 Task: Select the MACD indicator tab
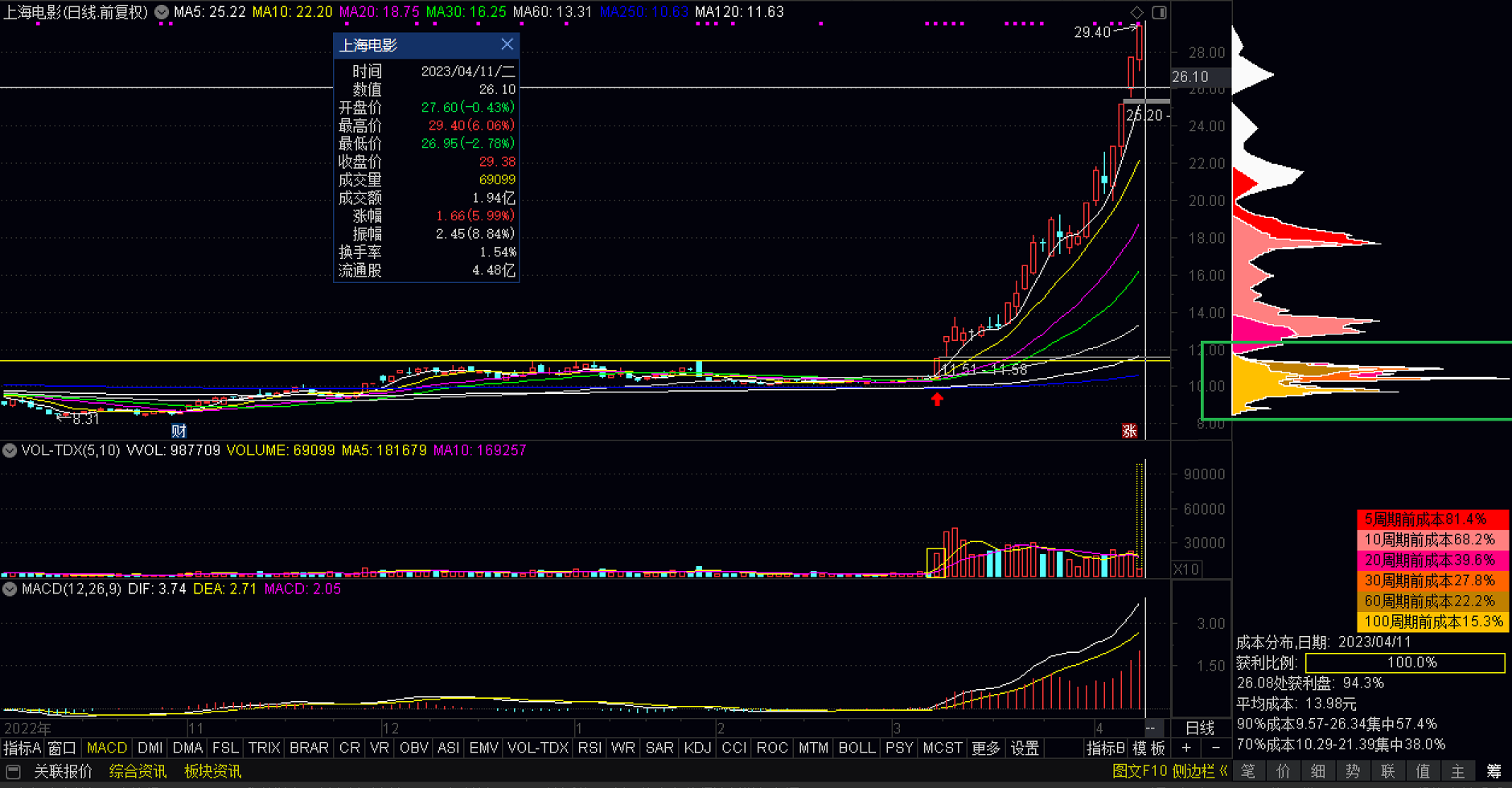pos(107,748)
